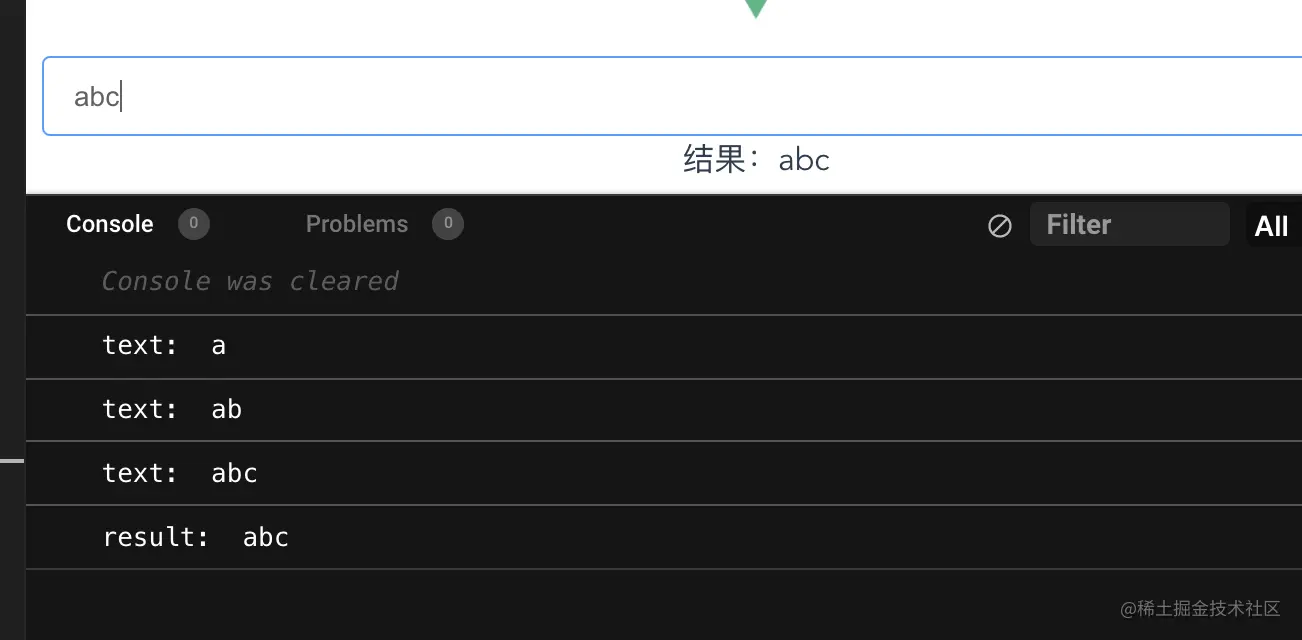Focus the console Filter field

coord(1129,224)
